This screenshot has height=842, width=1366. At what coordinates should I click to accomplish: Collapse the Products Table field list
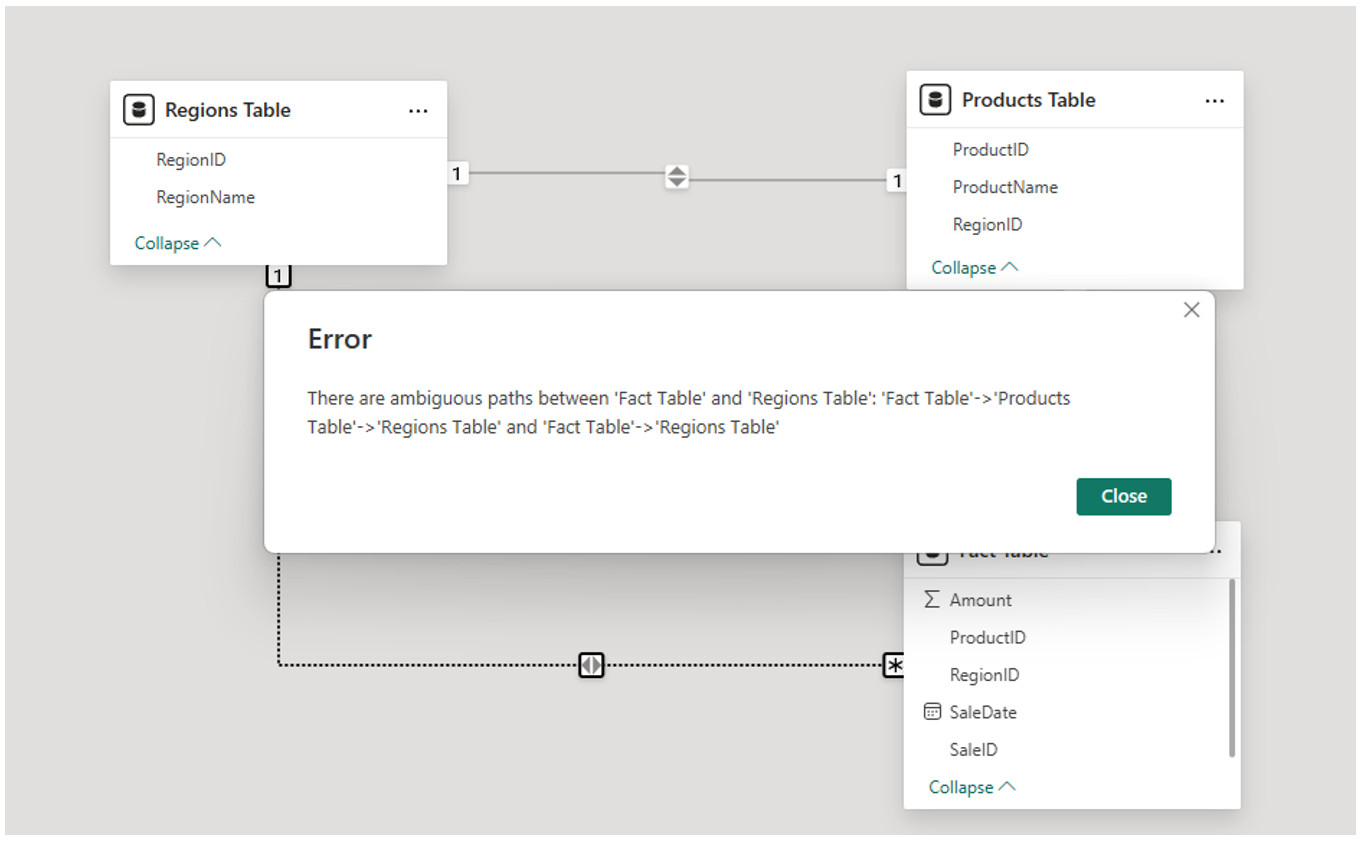click(974, 268)
